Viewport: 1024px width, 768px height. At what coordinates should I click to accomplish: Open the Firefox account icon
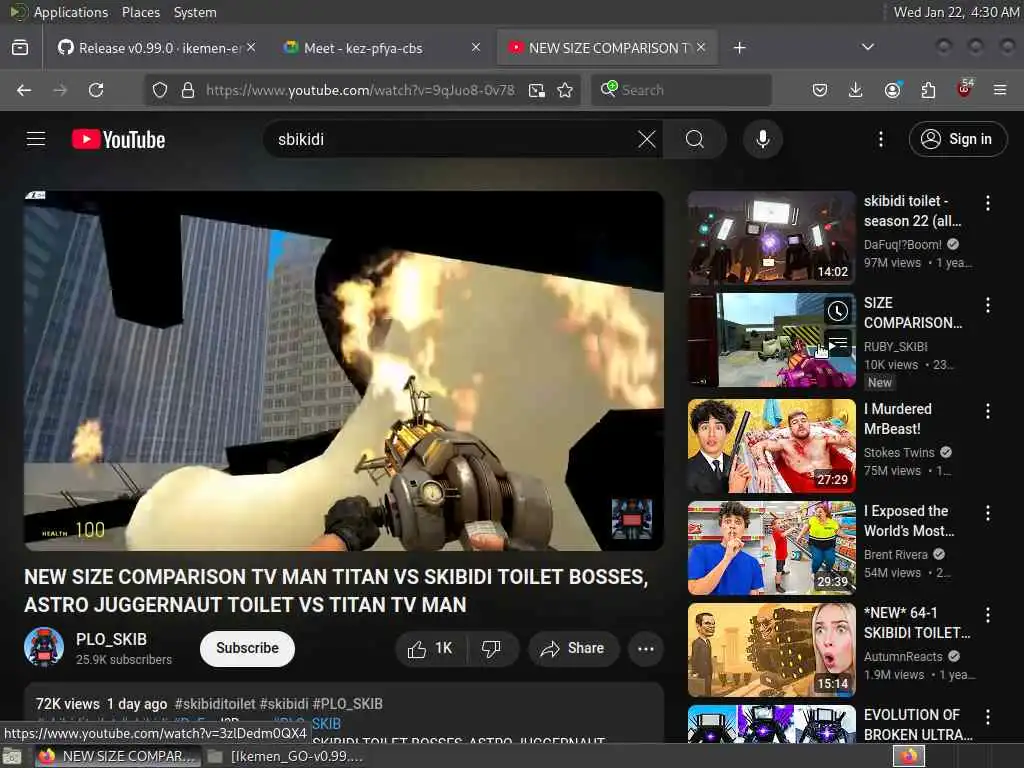pyautogui.click(x=892, y=90)
